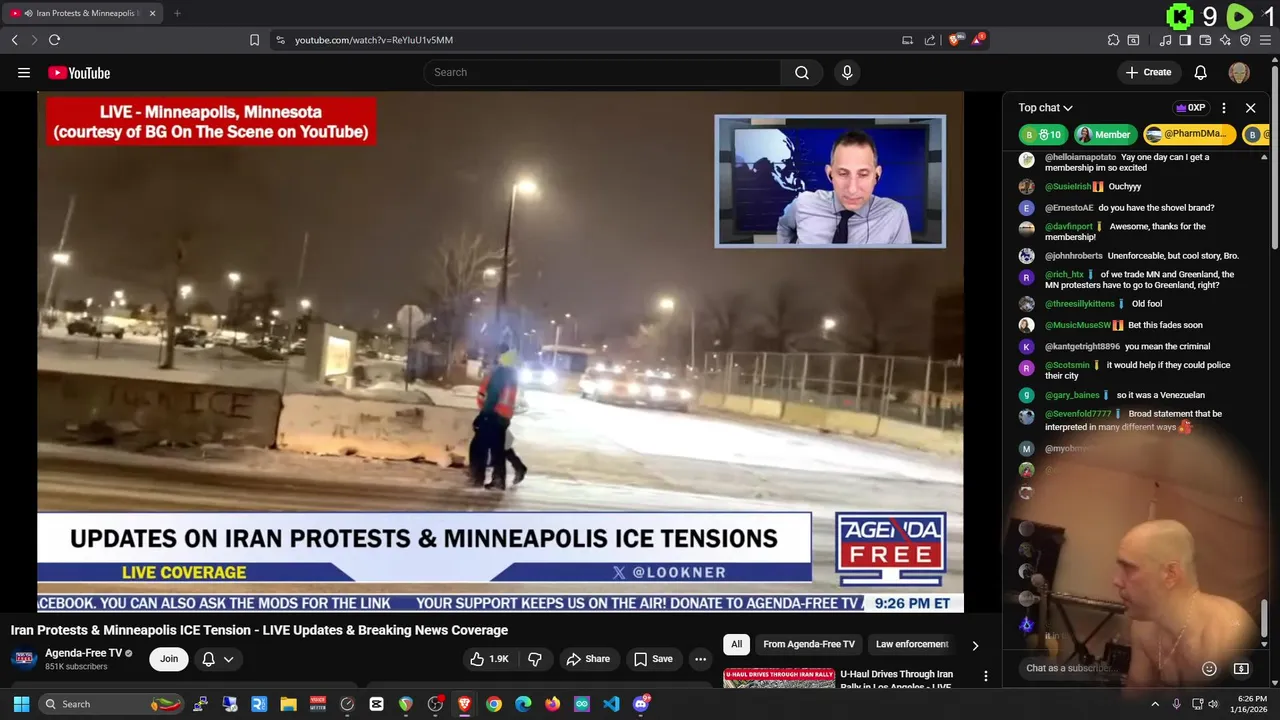Open U-Haul Drives Through Iran Rally thumbnail
The height and width of the screenshot is (720, 1280).
click(779, 678)
